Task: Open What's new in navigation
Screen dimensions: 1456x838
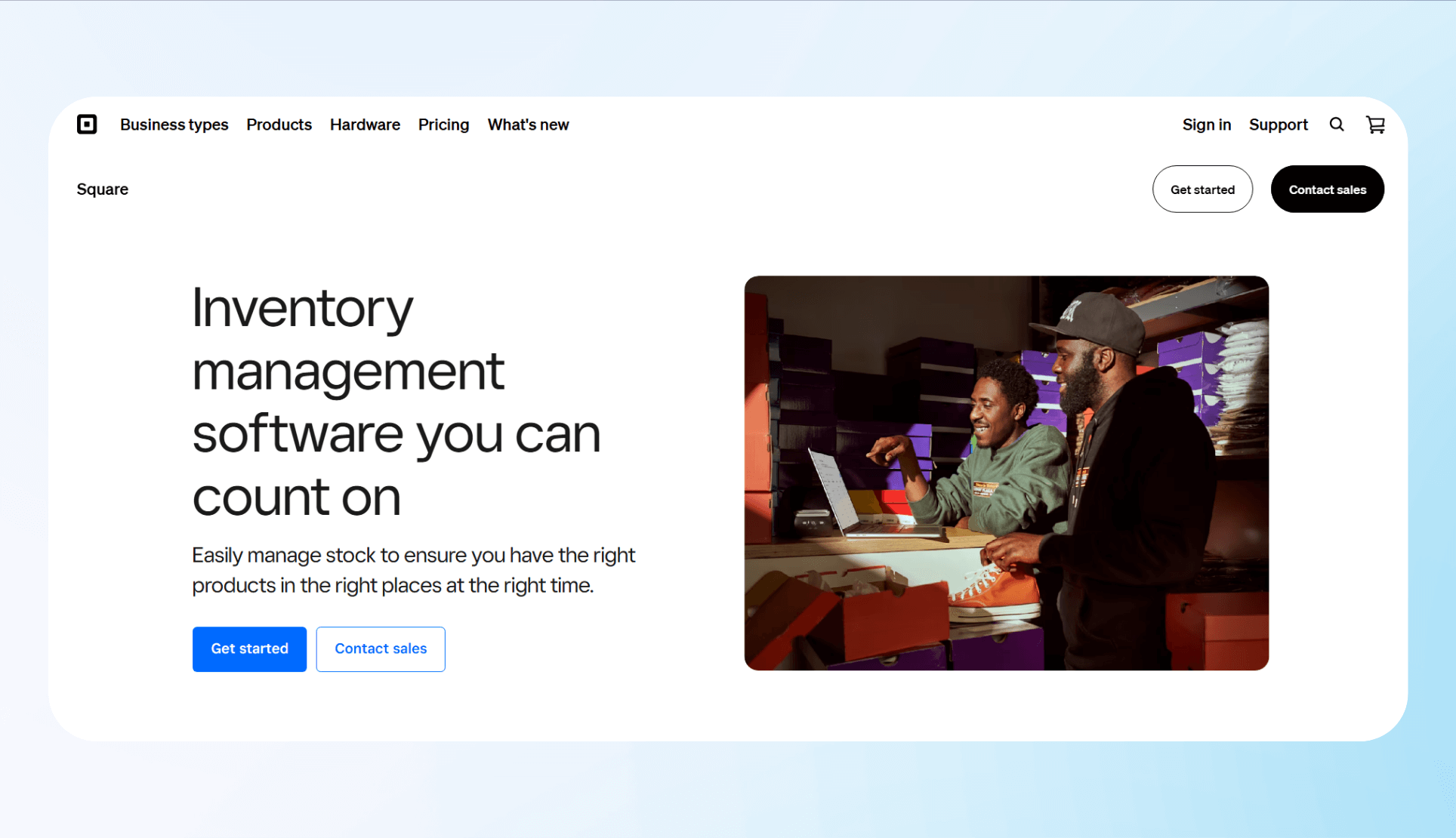Action: [528, 125]
